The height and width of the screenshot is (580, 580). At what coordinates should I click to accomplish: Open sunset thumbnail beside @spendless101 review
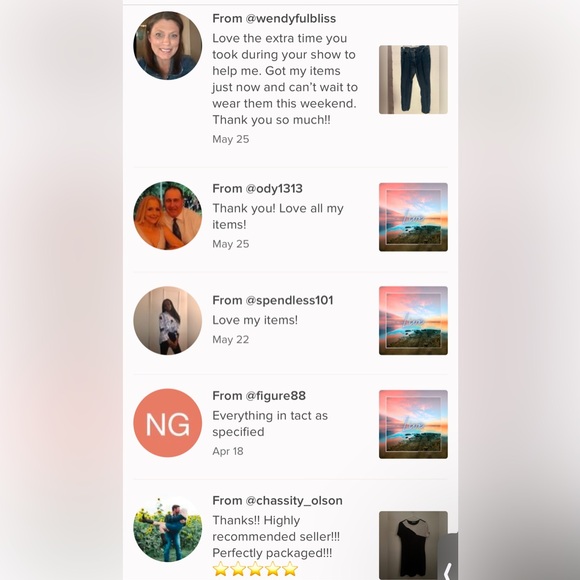pos(413,321)
